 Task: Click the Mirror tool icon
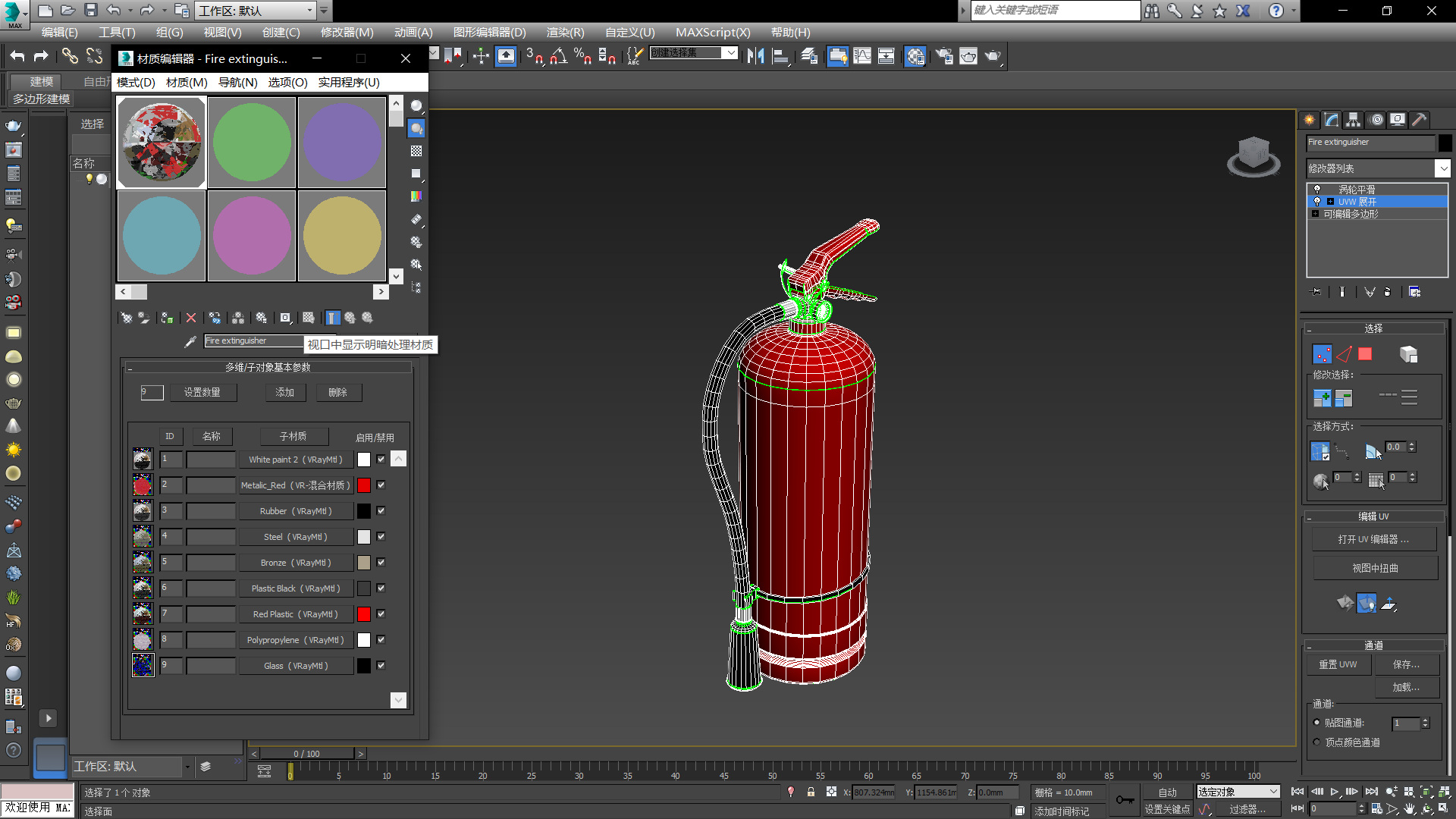pyautogui.click(x=755, y=56)
